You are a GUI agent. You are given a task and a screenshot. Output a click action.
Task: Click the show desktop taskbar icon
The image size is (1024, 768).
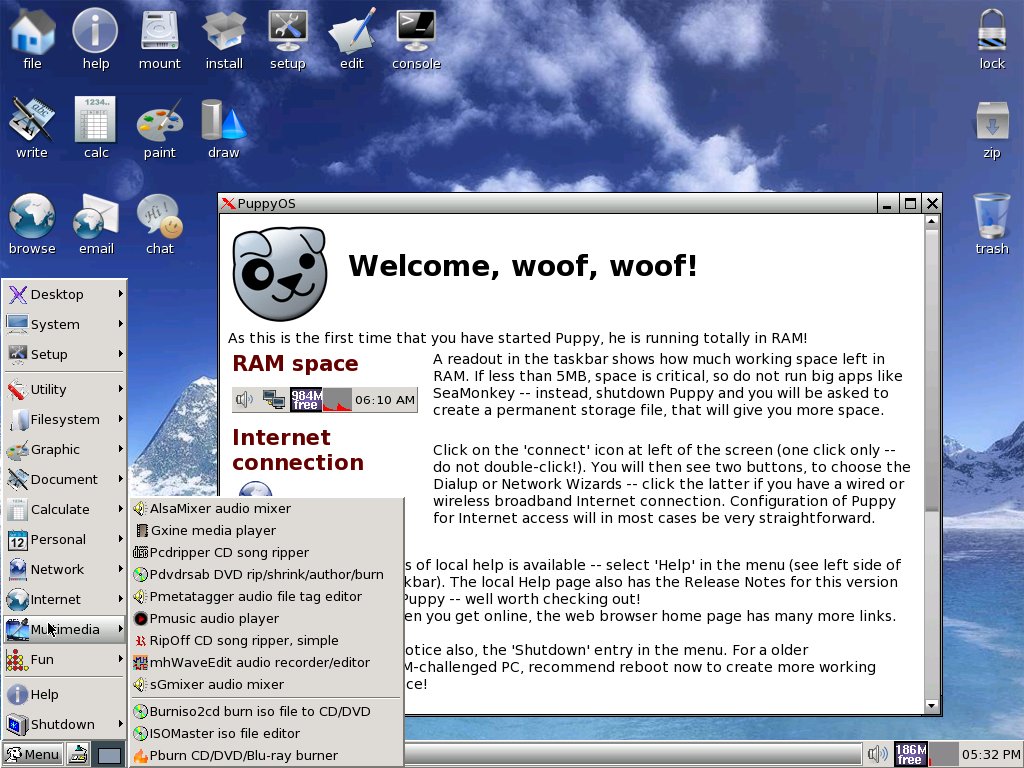point(78,754)
